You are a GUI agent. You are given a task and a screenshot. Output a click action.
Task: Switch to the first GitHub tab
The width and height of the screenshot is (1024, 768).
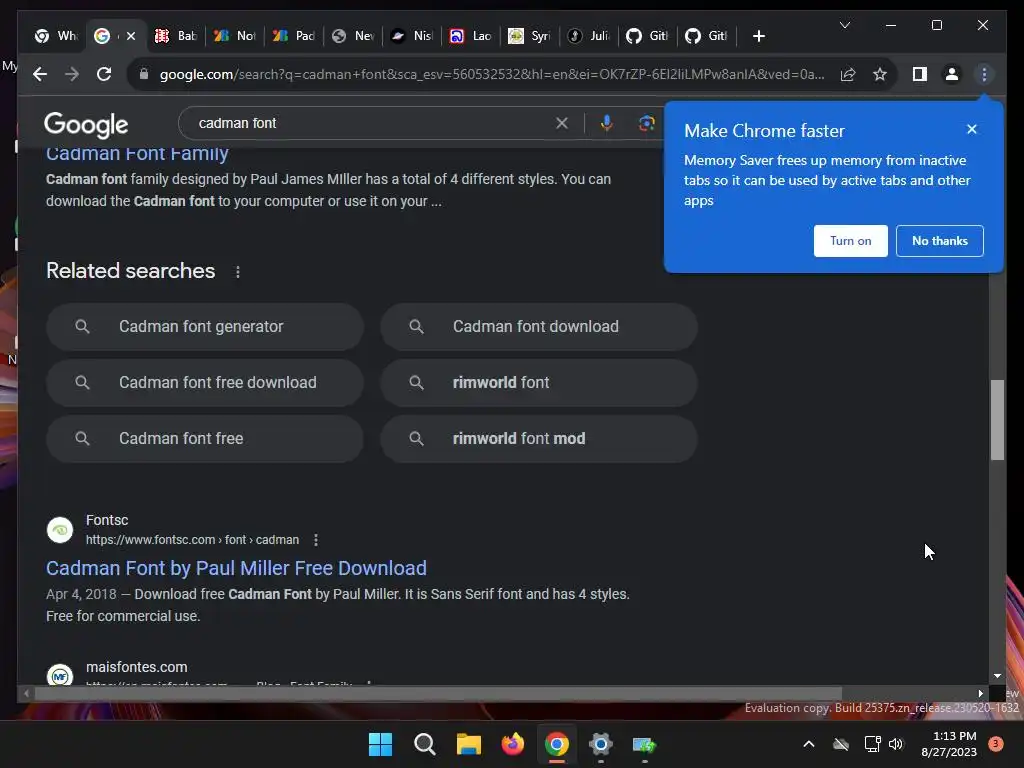pyautogui.click(x=647, y=36)
